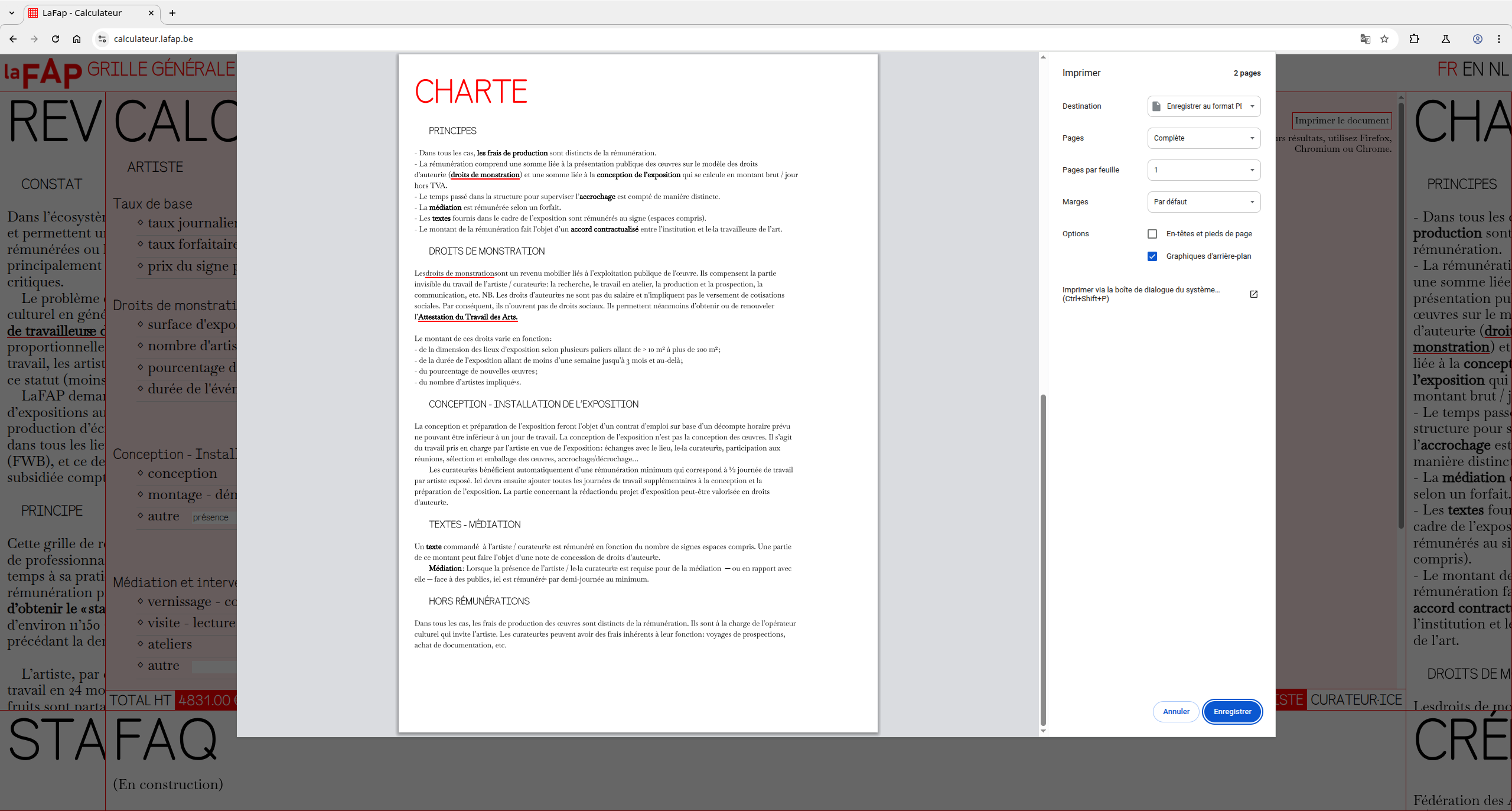Screen dimensions: 1512x811
Task: Bookmark page with the star icon
Action: tap(1384, 39)
